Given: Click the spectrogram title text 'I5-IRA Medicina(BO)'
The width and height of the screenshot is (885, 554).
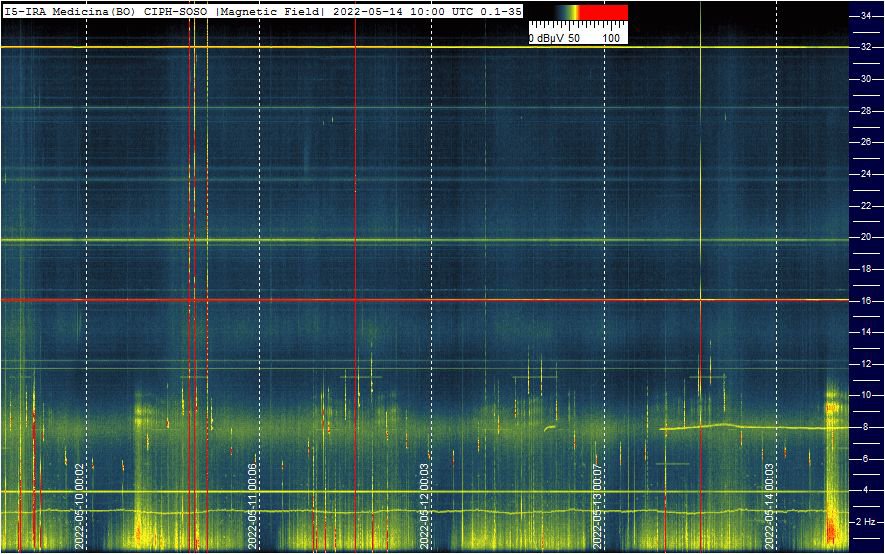Looking at the screenshot, I should tap(69, 10).
